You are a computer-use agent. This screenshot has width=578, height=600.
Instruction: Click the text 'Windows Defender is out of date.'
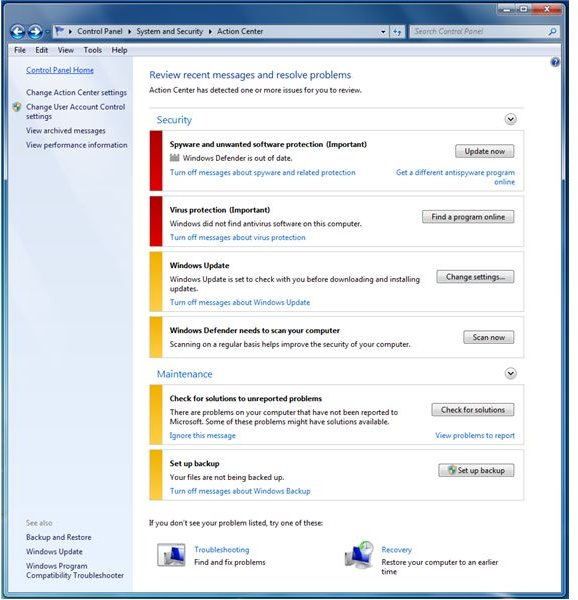[x=237, y=158]
